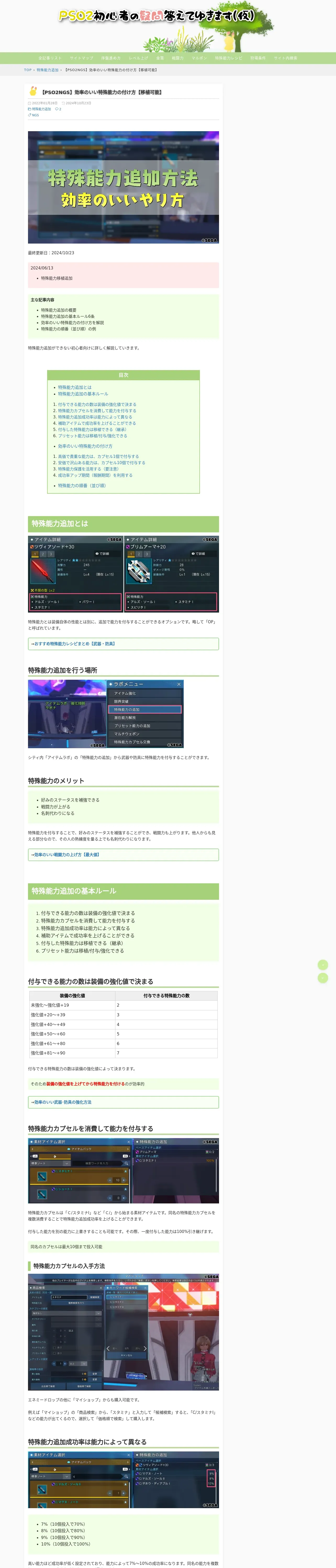Jump to 高価で貴重な能力は、カプセル1個で付与する
336x1568 pixels.
pos(98,457)
